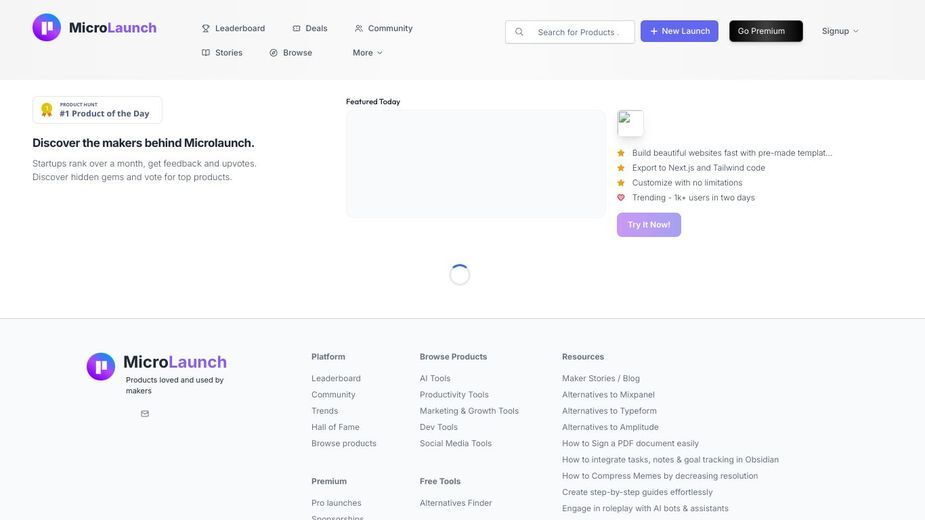Click the search magnifier icon

519,32
